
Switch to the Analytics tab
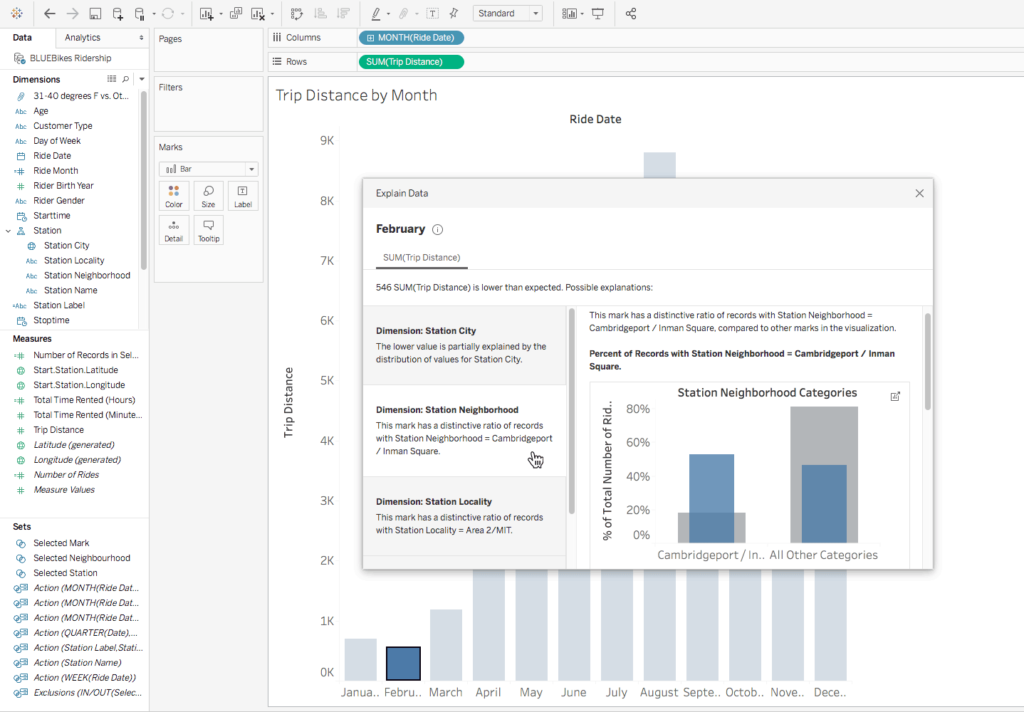click(x=82, y=37)
